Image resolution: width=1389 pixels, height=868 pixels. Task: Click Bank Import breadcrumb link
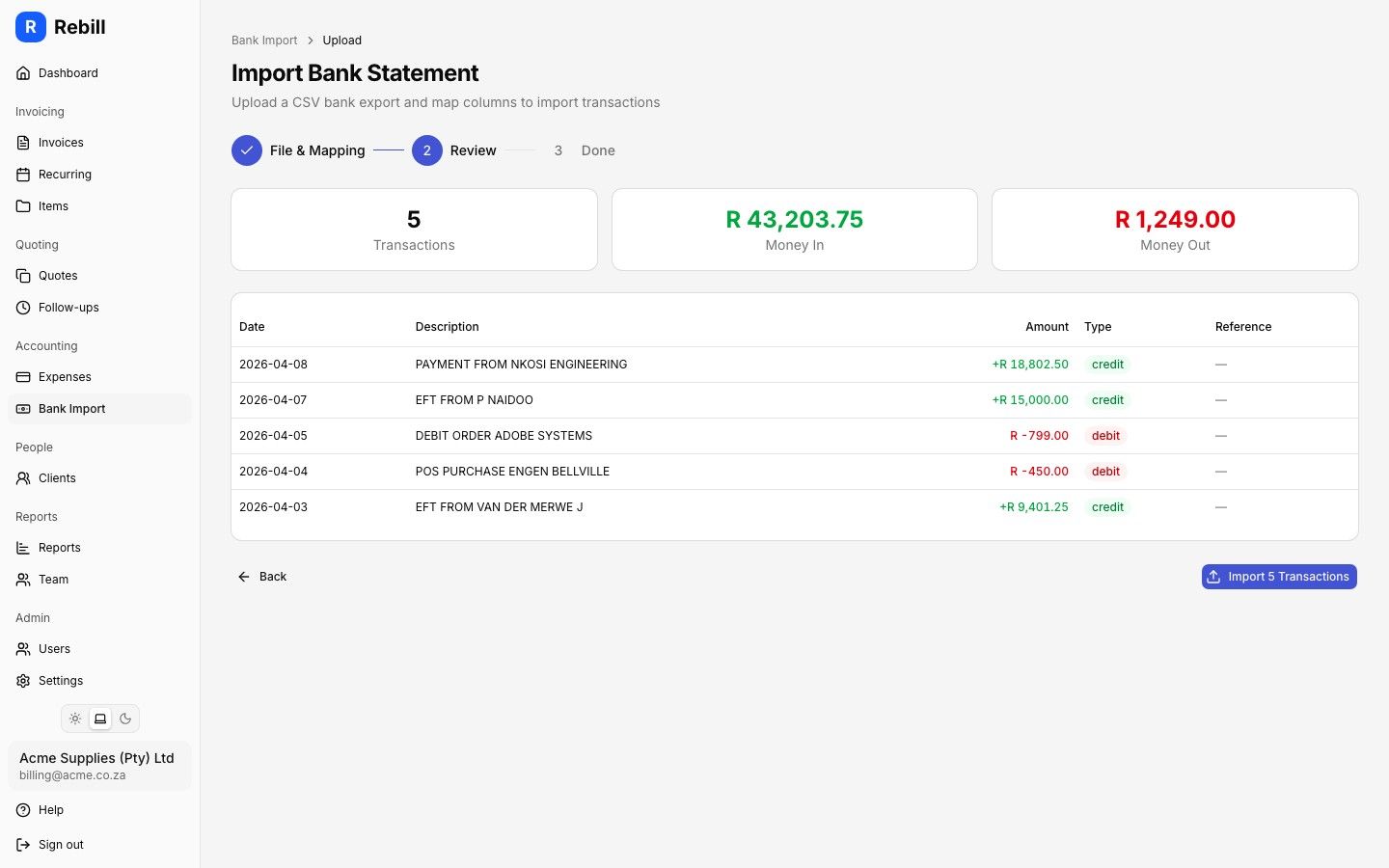click(264, 41)
